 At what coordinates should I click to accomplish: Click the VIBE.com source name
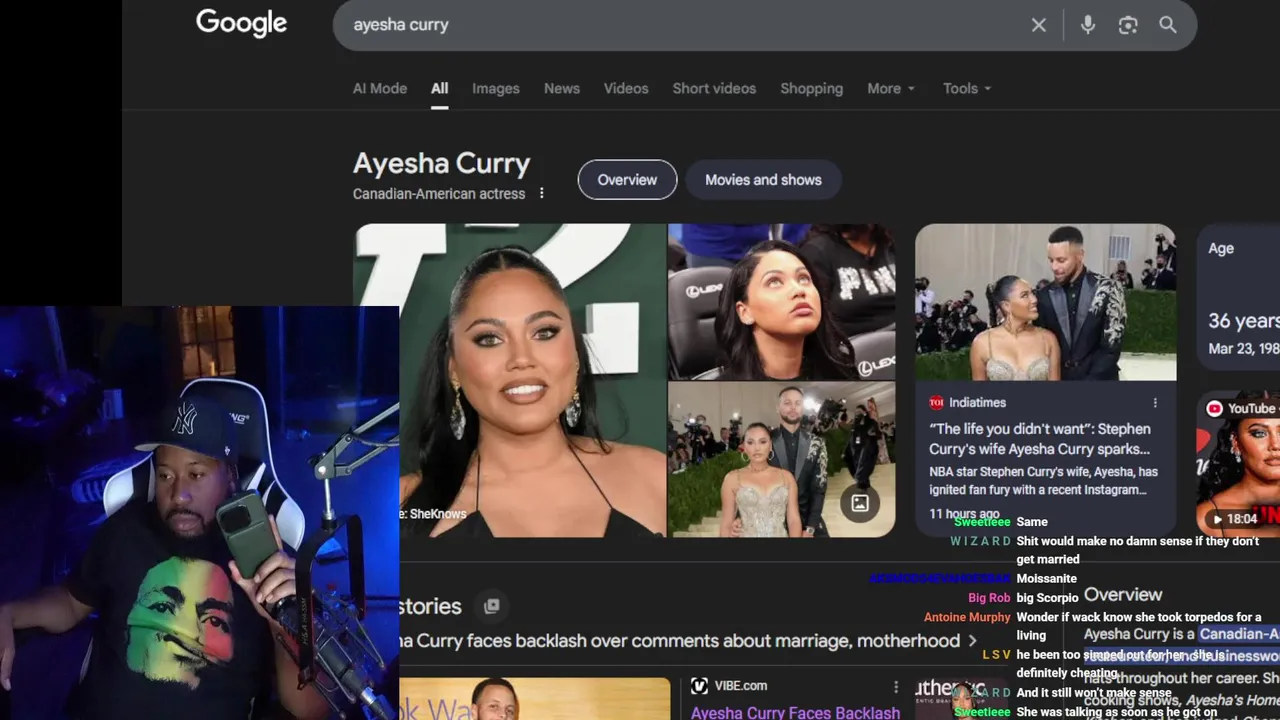pos(742,686)
